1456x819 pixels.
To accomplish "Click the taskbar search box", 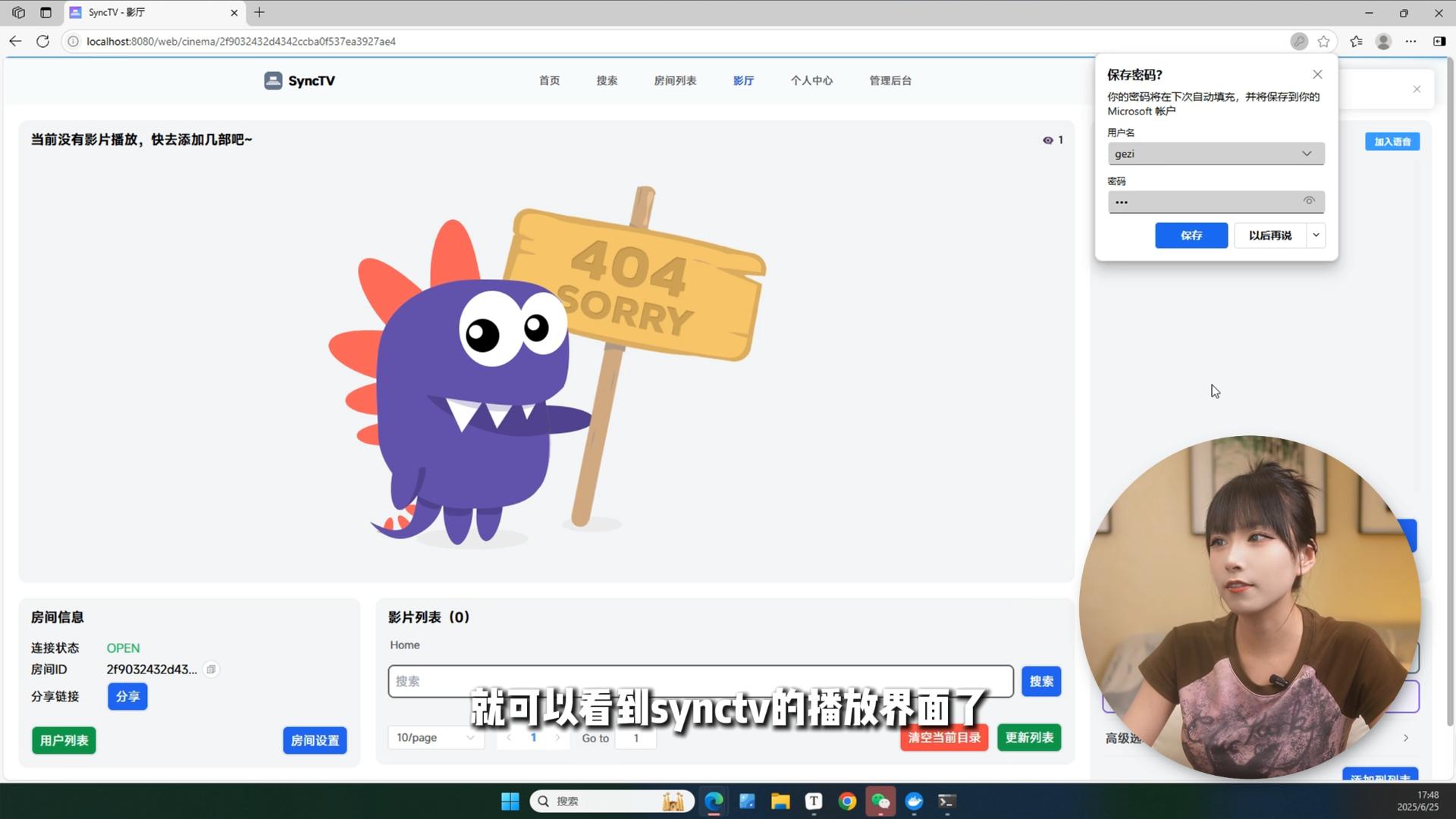I will [x=612, y=802].
